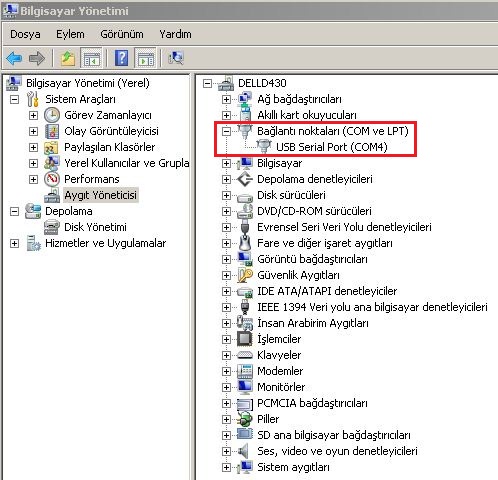Select Olay Görüntüleyicisi tree item
498x480 pixels.
click(111, 131)
